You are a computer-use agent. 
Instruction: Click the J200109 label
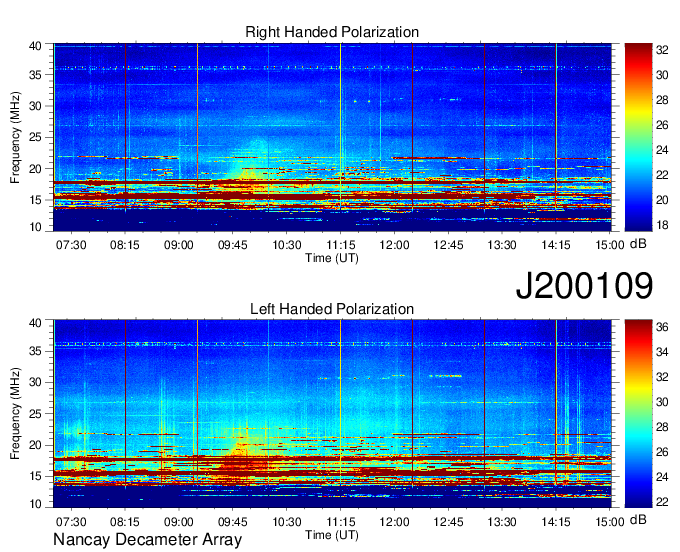pyautogui.click(x=584, y=285)
